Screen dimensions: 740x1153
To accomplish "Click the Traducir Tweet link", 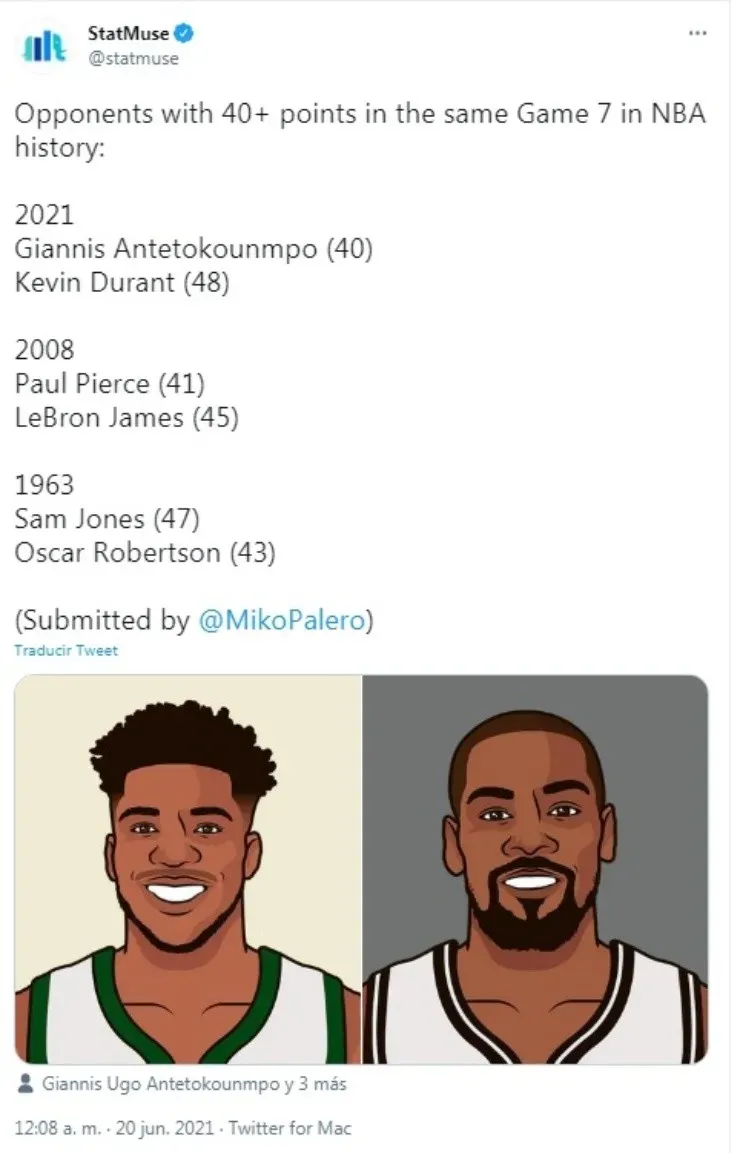I will [x=66, y=651].
